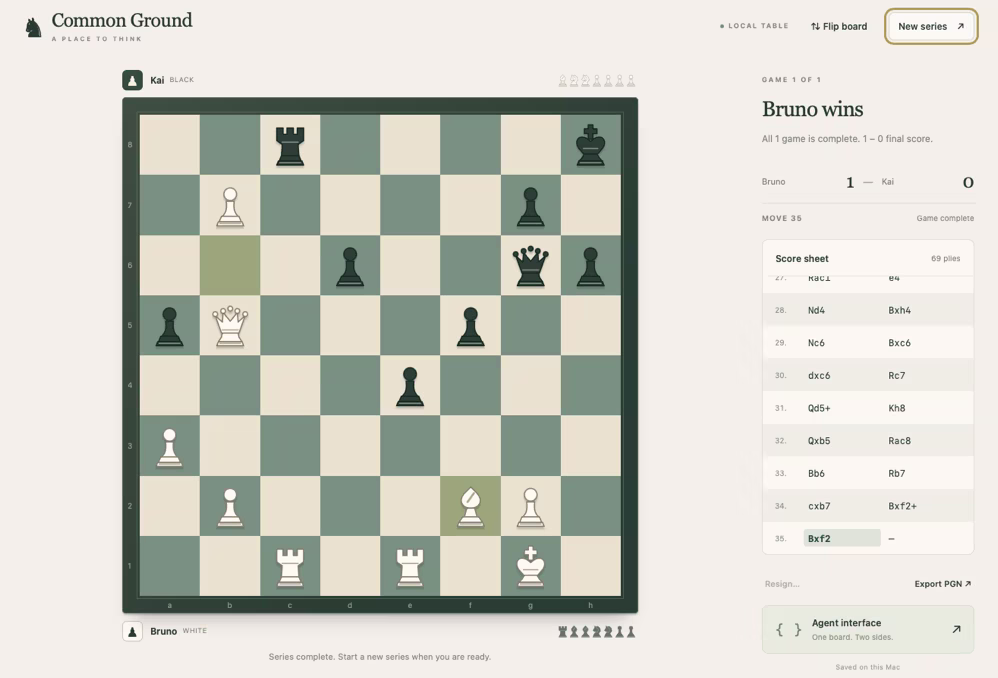Click Export PGN link
This screenshot has width=998, height=678.
(943, 584)
